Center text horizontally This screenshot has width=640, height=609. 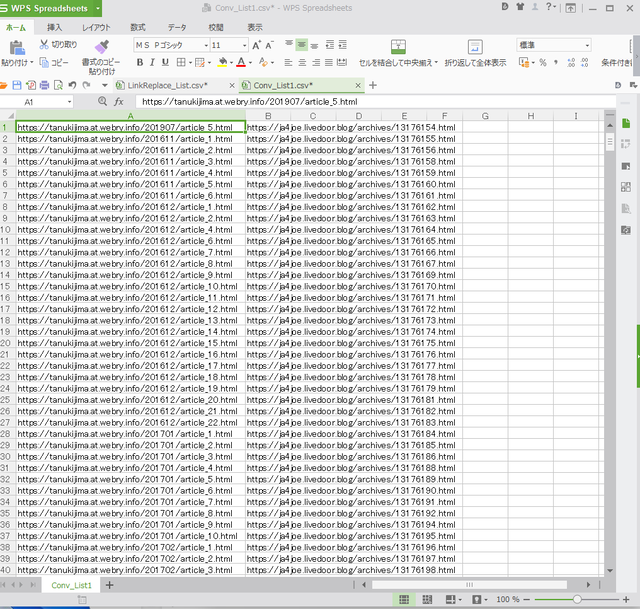[302, 62]
